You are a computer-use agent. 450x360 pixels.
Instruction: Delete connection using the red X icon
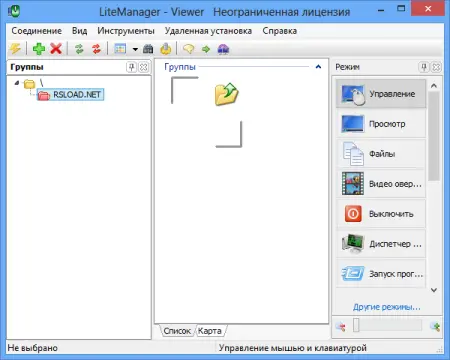click(56, 49)
